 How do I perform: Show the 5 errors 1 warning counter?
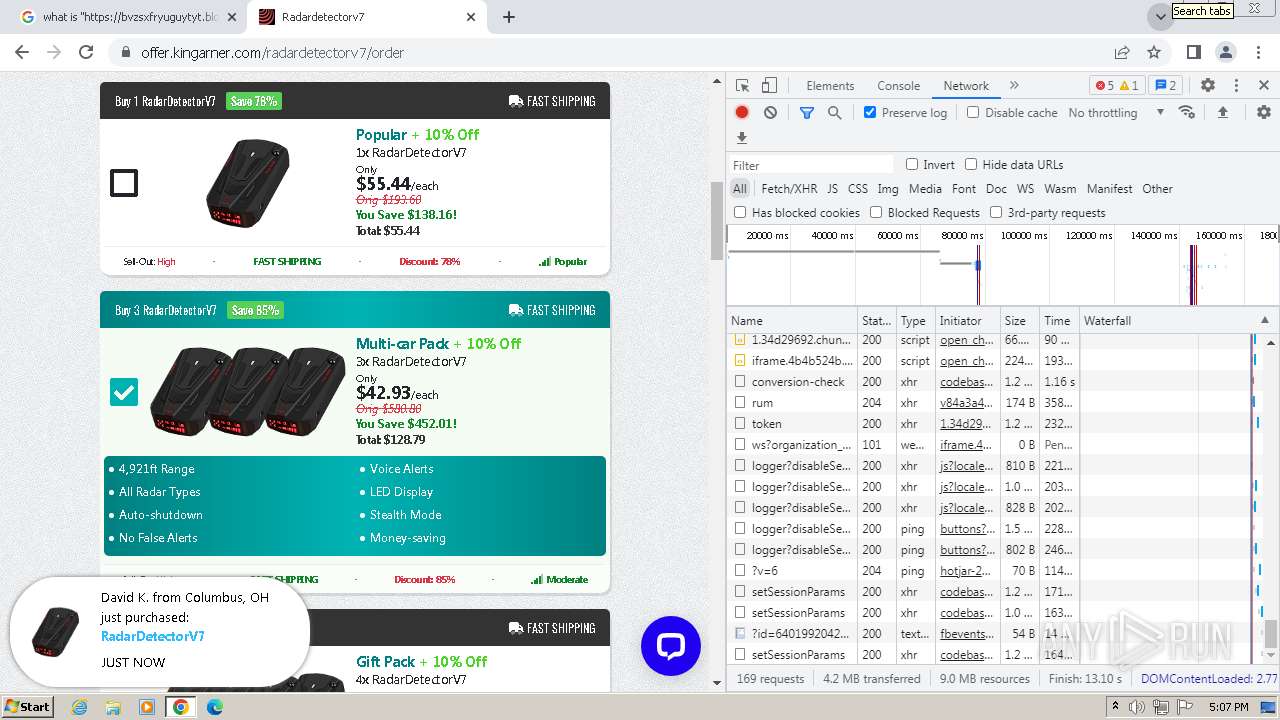point(1117,86)
